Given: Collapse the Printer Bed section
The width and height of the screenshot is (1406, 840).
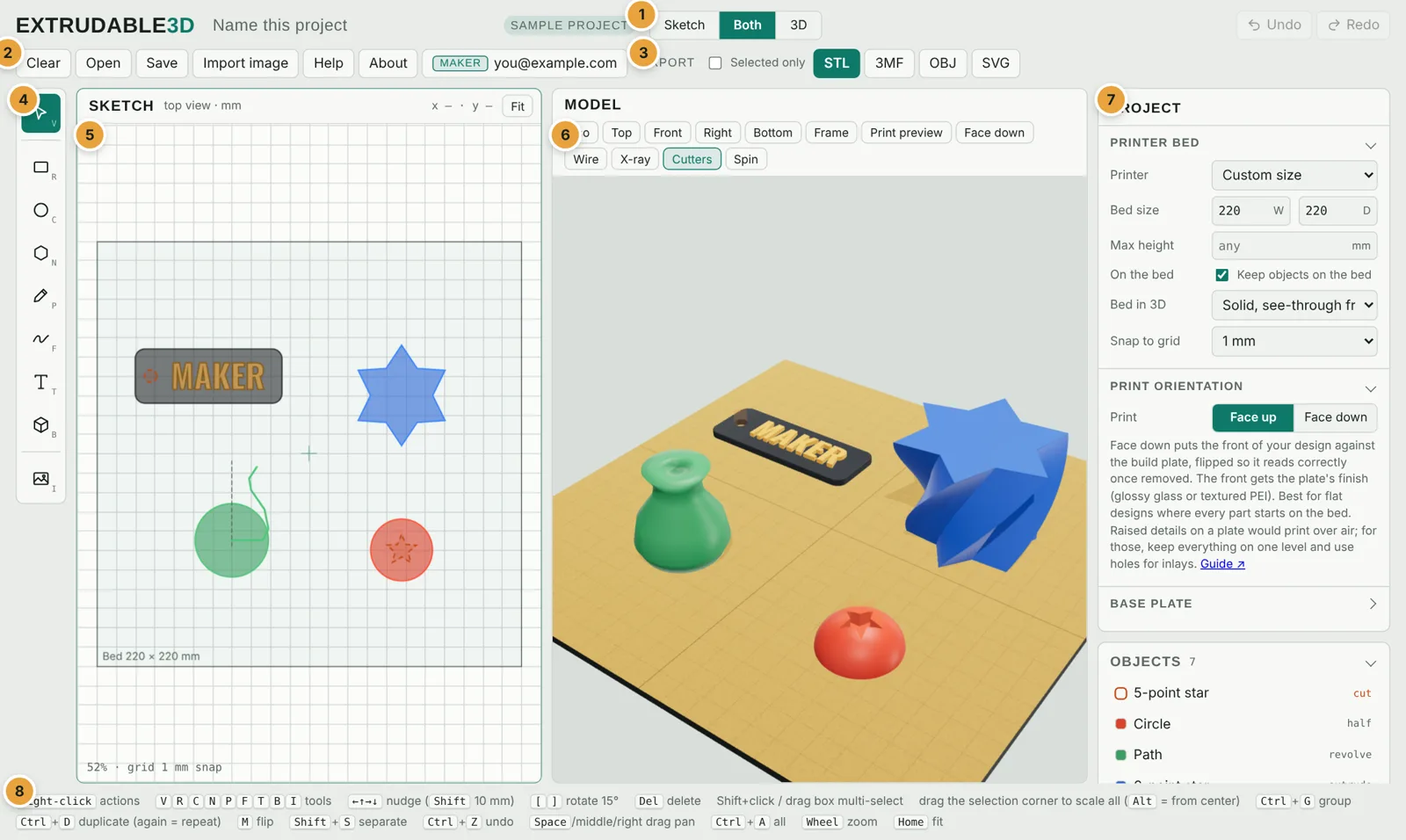Looking at the screenshot, I should coord(1370,145).
